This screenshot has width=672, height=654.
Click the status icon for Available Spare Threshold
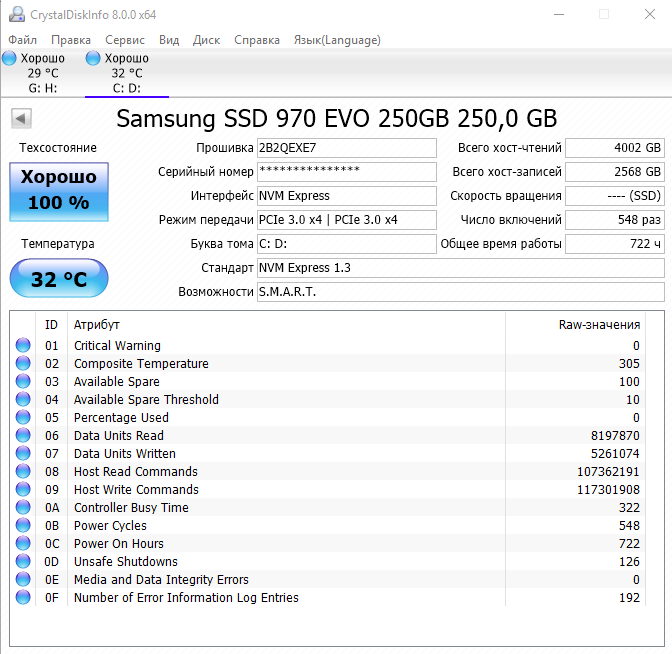[x=23, y=399]
